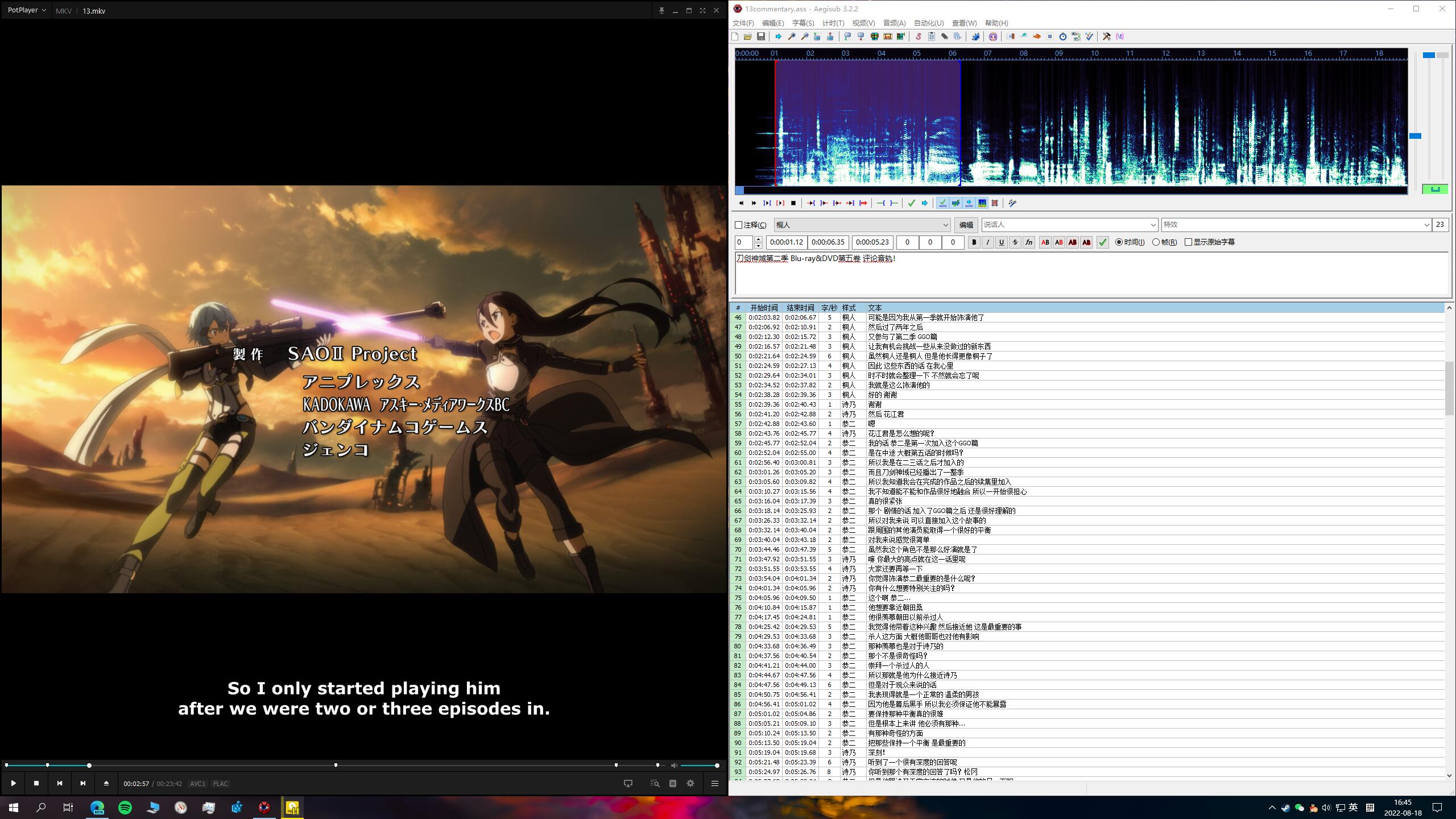Image resolution: width=1456 pixels, height=819 pixels.
Task: Open Windows taskbar search
Action: point(41,808)
